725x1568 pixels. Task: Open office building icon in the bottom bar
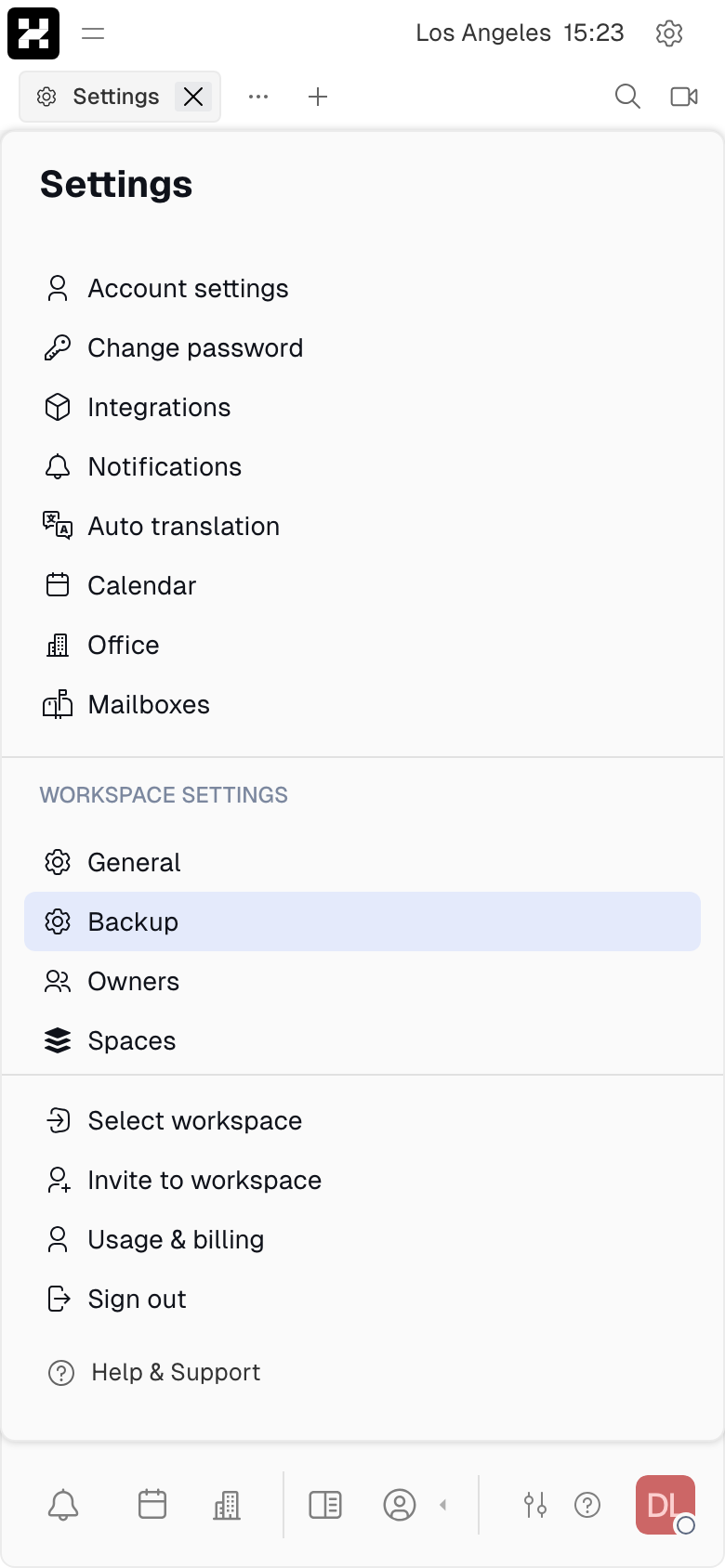tap(227, 1505)
